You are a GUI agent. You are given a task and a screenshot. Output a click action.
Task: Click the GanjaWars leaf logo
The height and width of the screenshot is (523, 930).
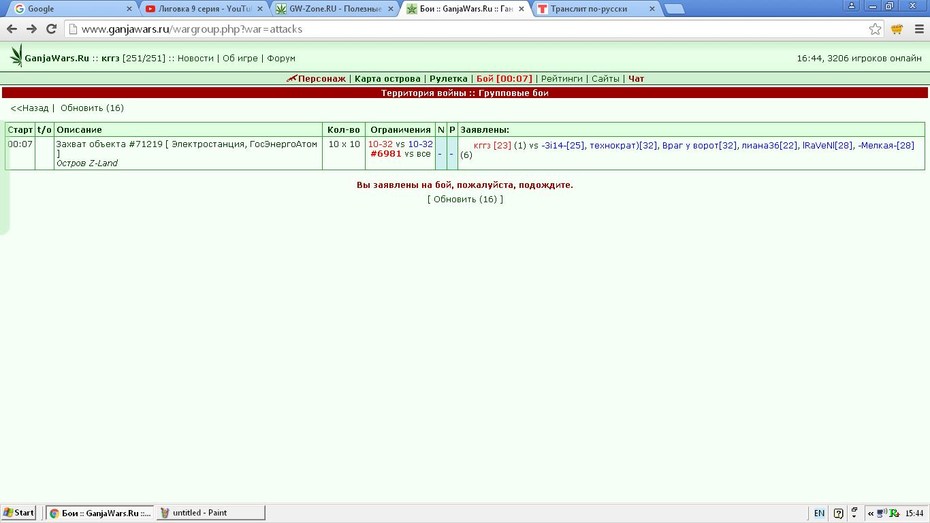click(x=16, y=56)
